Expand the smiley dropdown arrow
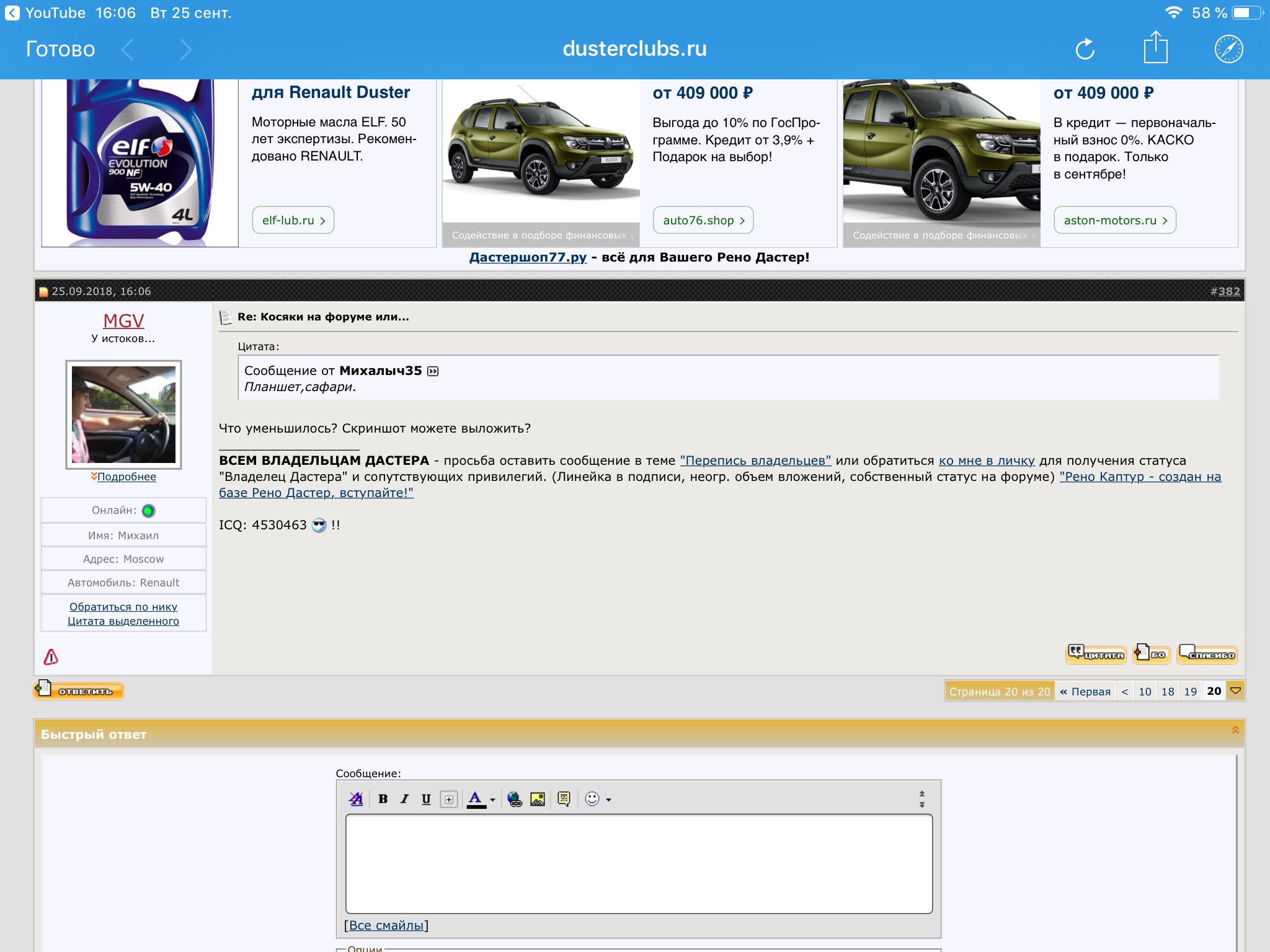Viewport: 1270px width, 952px height. [x=609, y=800]
